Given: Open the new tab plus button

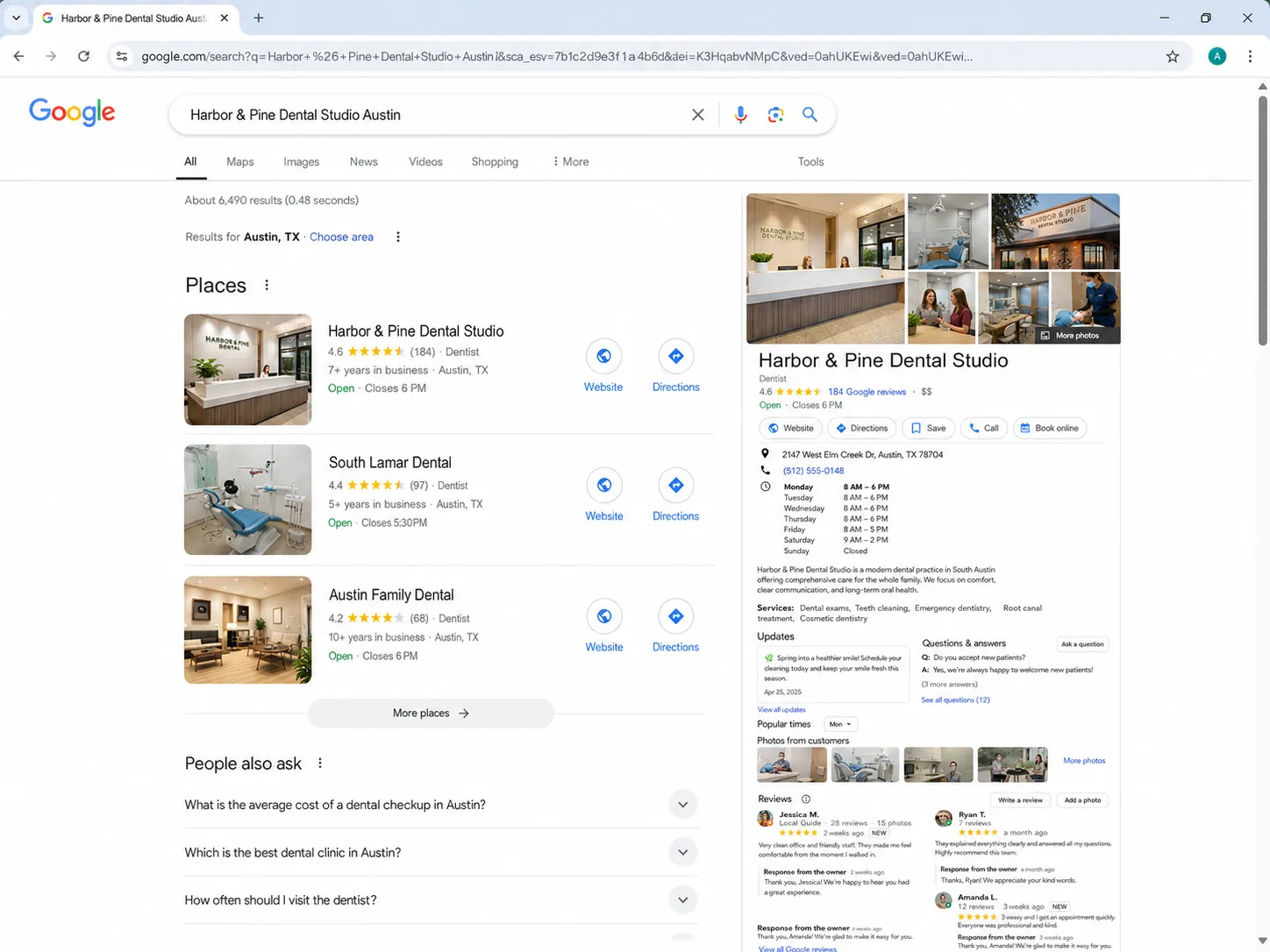Looking at the screenshot, I should 258,18.
